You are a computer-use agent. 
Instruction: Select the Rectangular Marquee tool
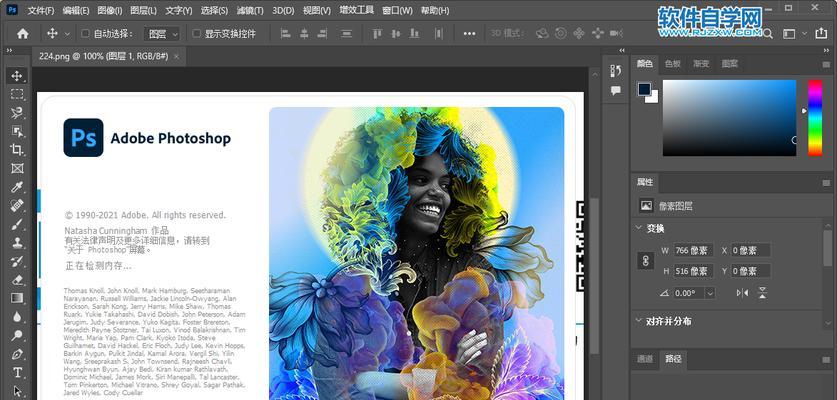point(17,95)
